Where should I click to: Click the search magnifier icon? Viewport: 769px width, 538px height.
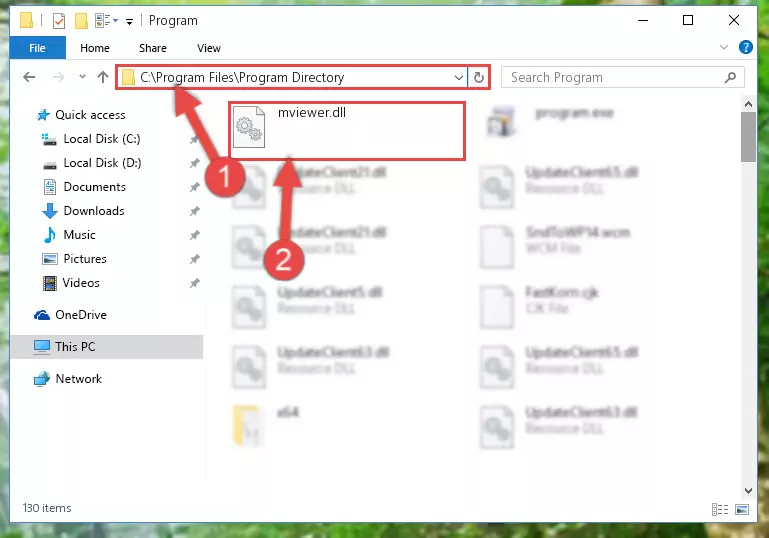(x=730, y=77)
